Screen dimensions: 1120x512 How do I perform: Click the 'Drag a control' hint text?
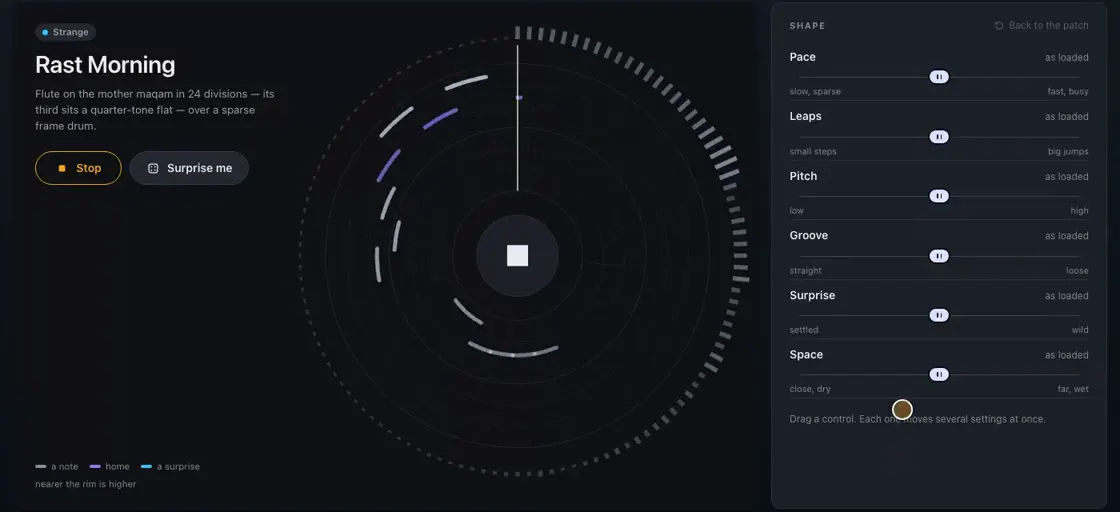(917, 419)
